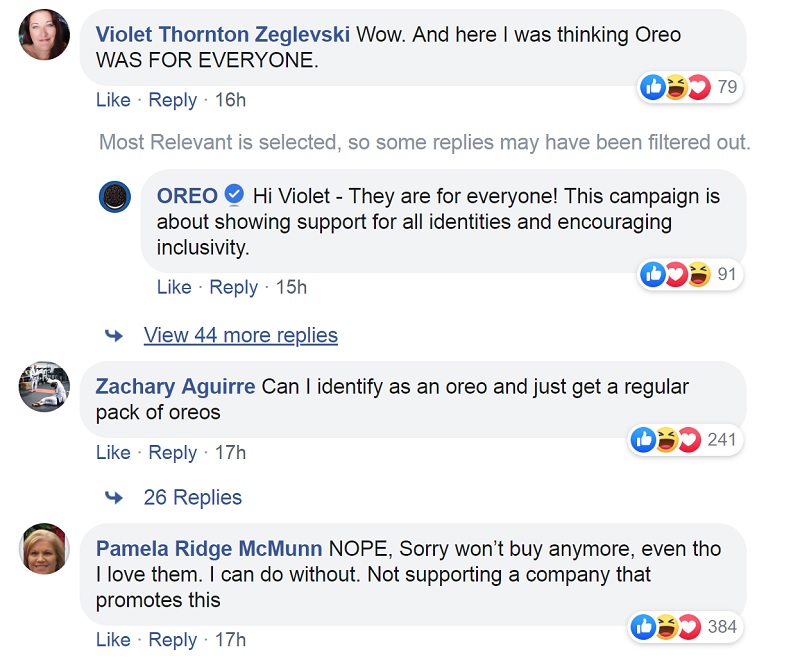Expand the 26 Replies thread
This screenshot has width=800, height=670.
192,497
